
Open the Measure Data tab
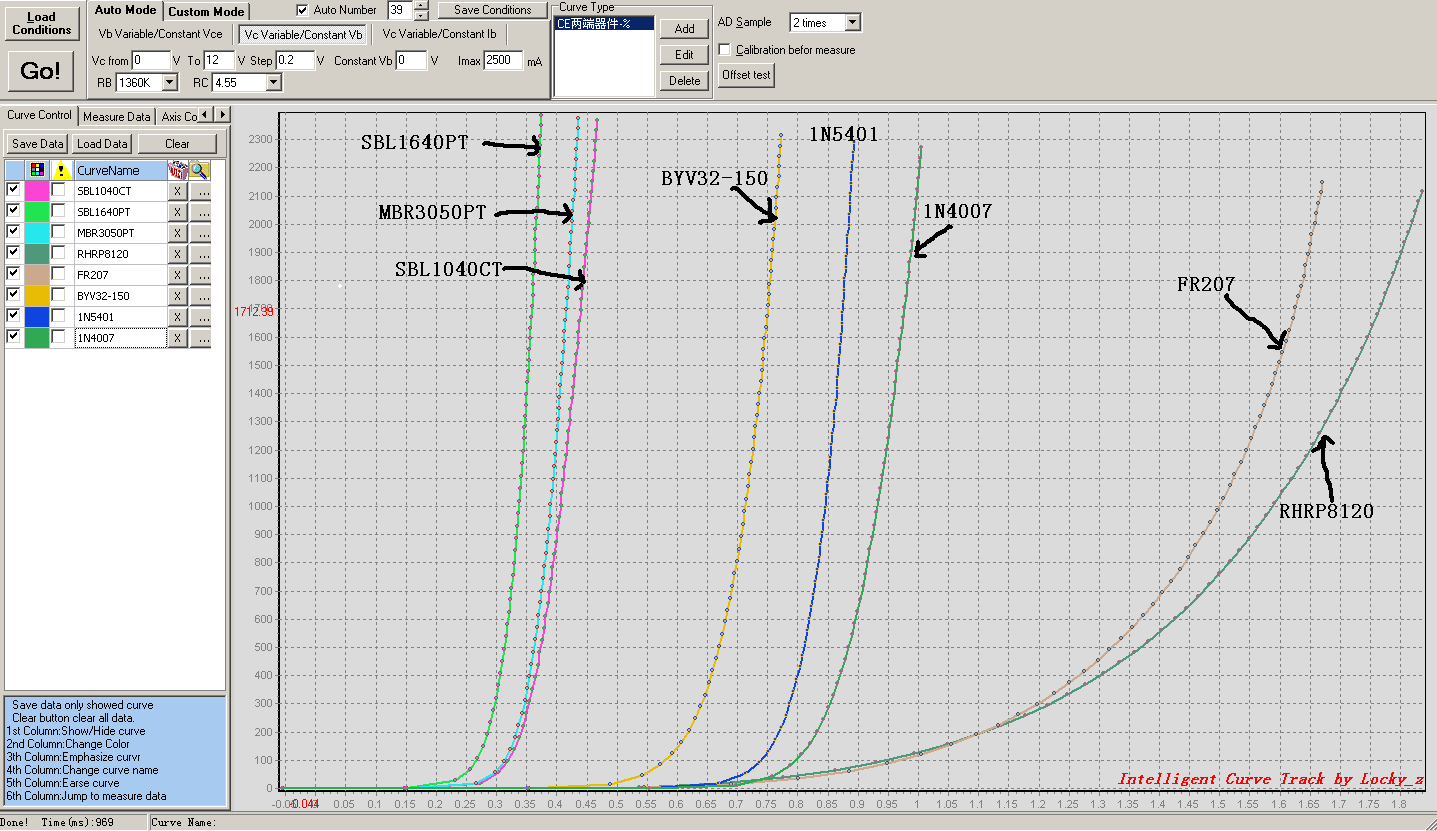[x=117, y=116]
